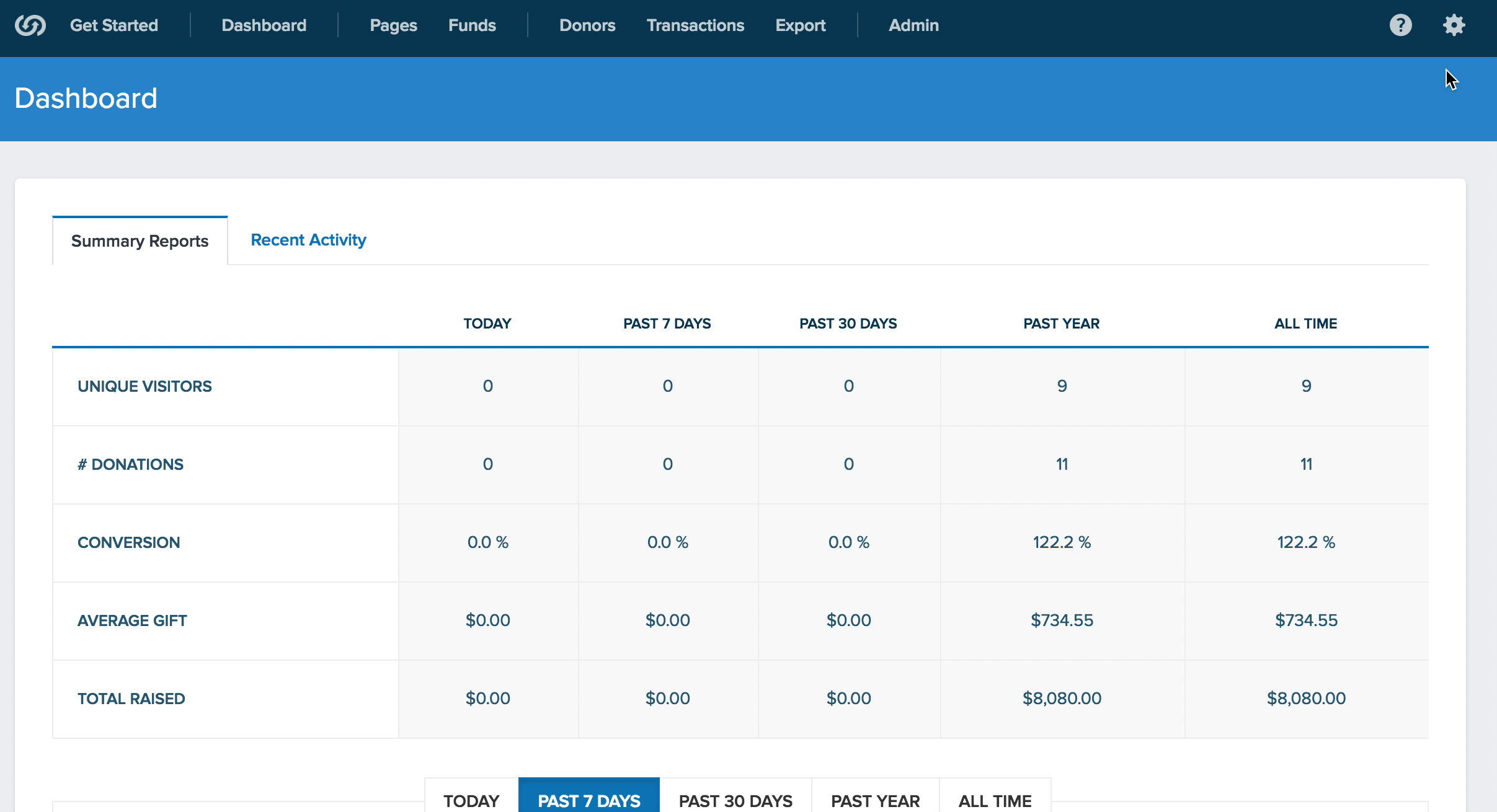Open Get Started in navigation

tap(114, 25)
